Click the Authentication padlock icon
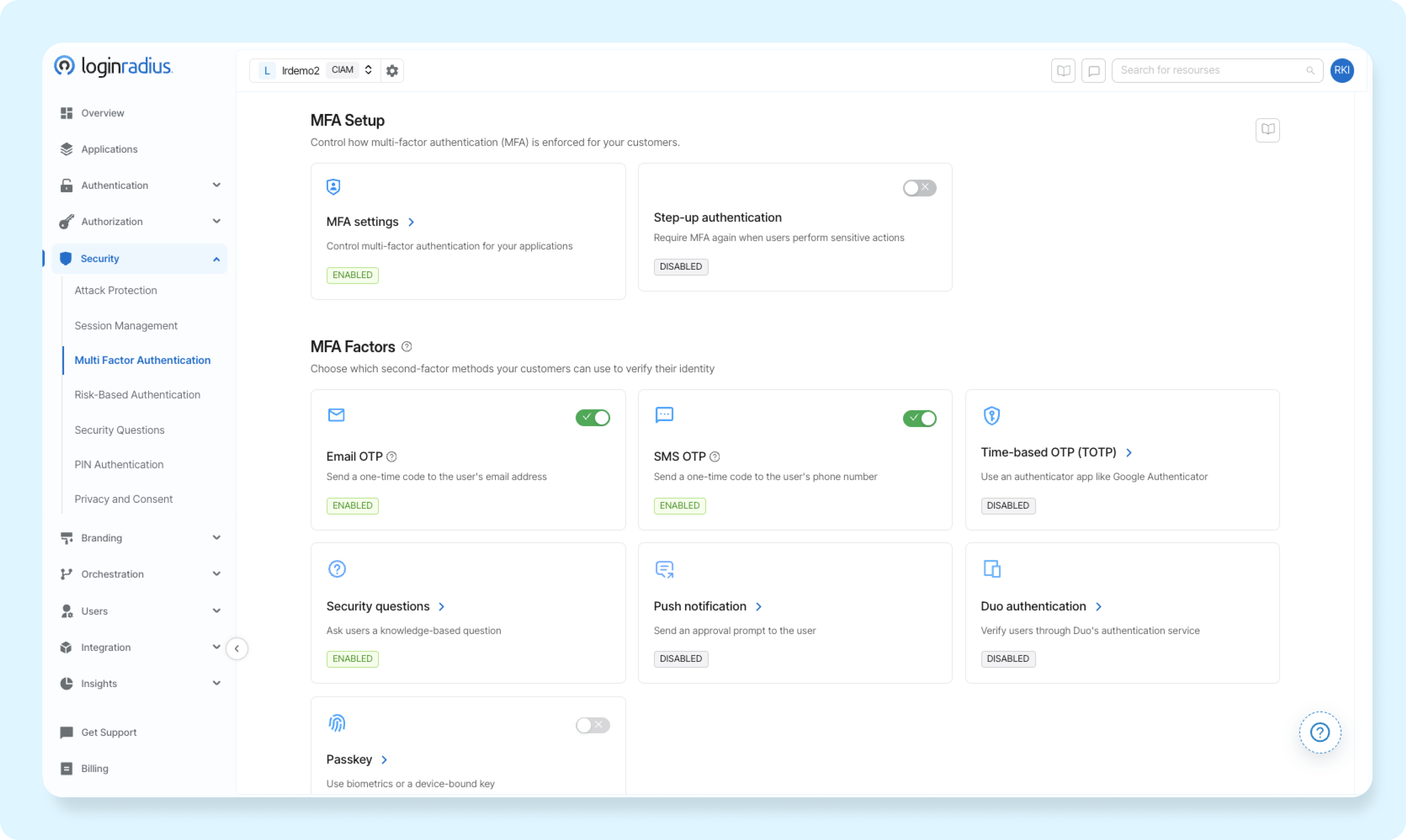1406x840 pixels. pos(66,185)
